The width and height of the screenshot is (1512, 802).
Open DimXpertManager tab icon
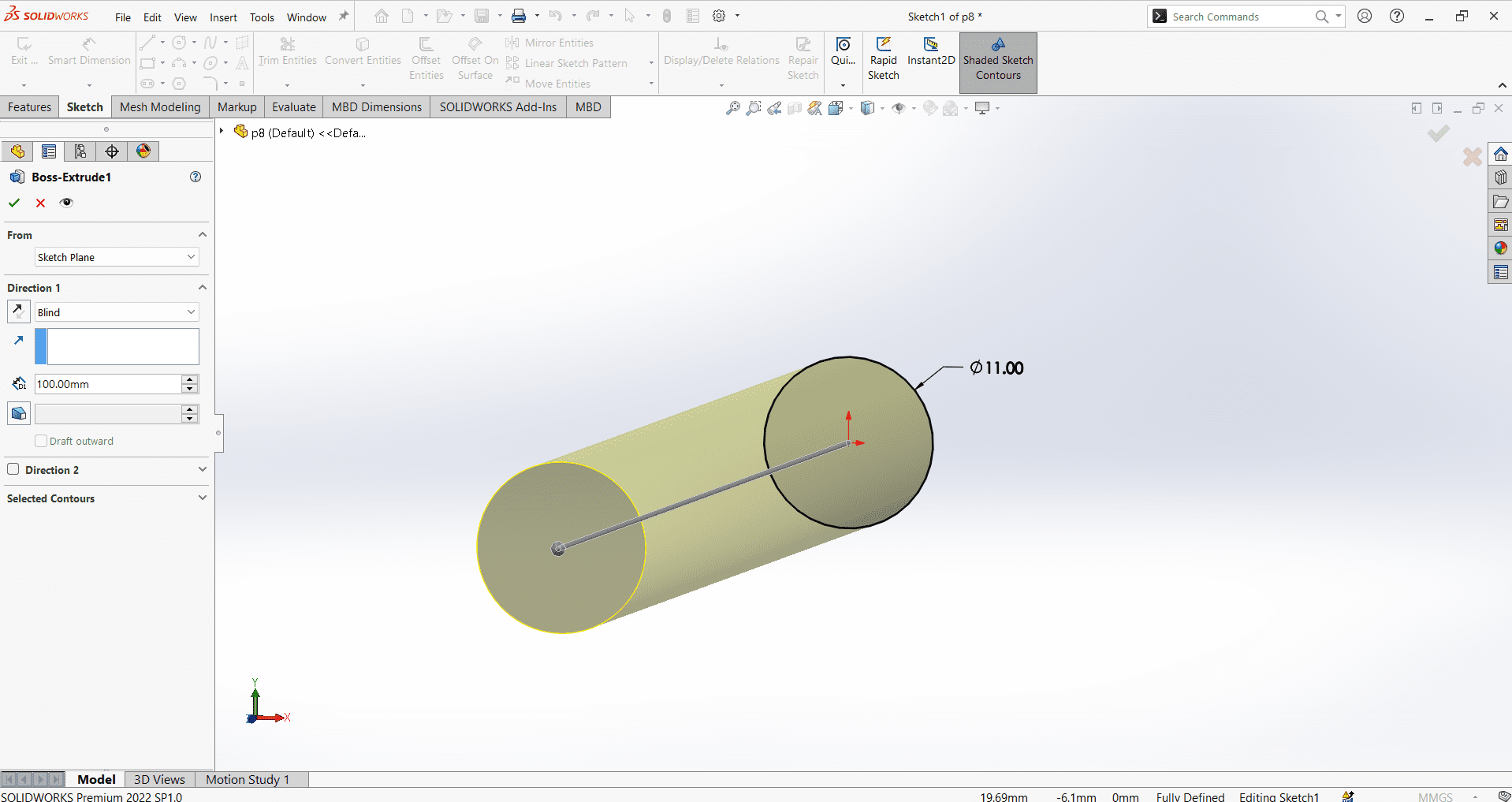(x=112, y=151)
